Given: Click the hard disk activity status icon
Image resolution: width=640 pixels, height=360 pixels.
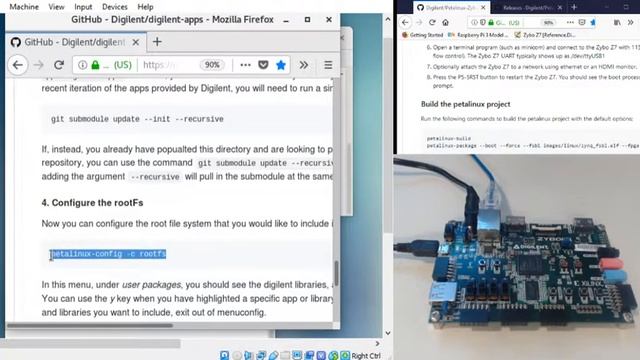Looking at the screenshot, I should 224,355.
